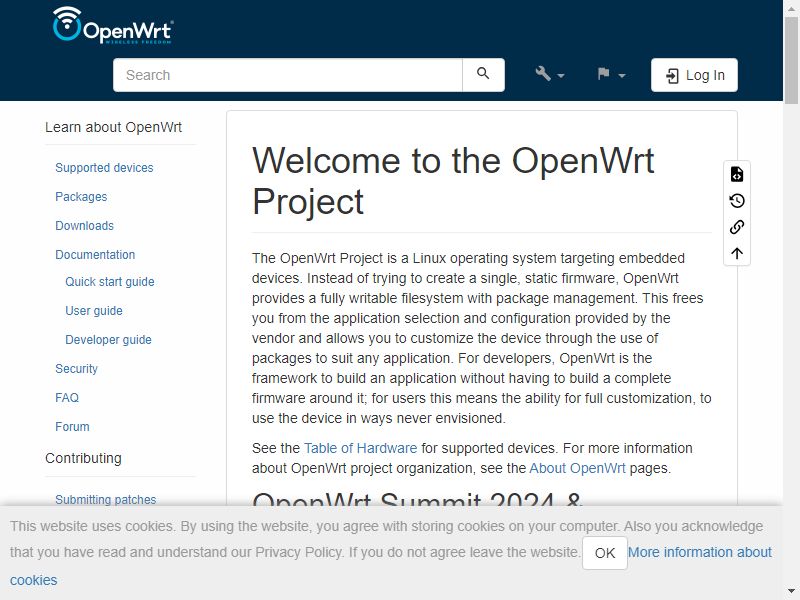
Task: Open the FAQ sidebar link
Action: pyautogui.click(x=67, y=398)
